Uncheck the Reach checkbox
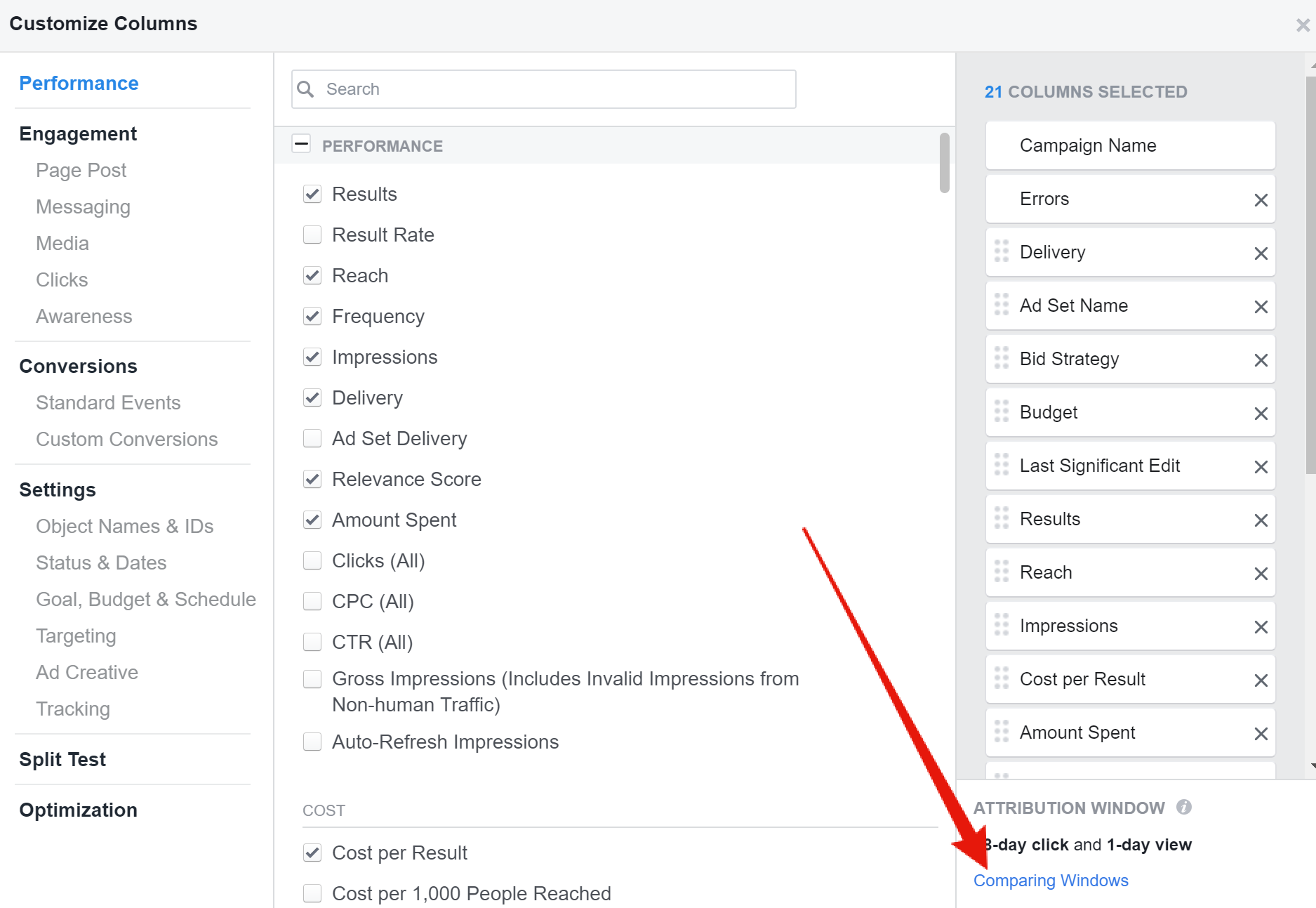The image size is (1316, 908). coord(312,275)
